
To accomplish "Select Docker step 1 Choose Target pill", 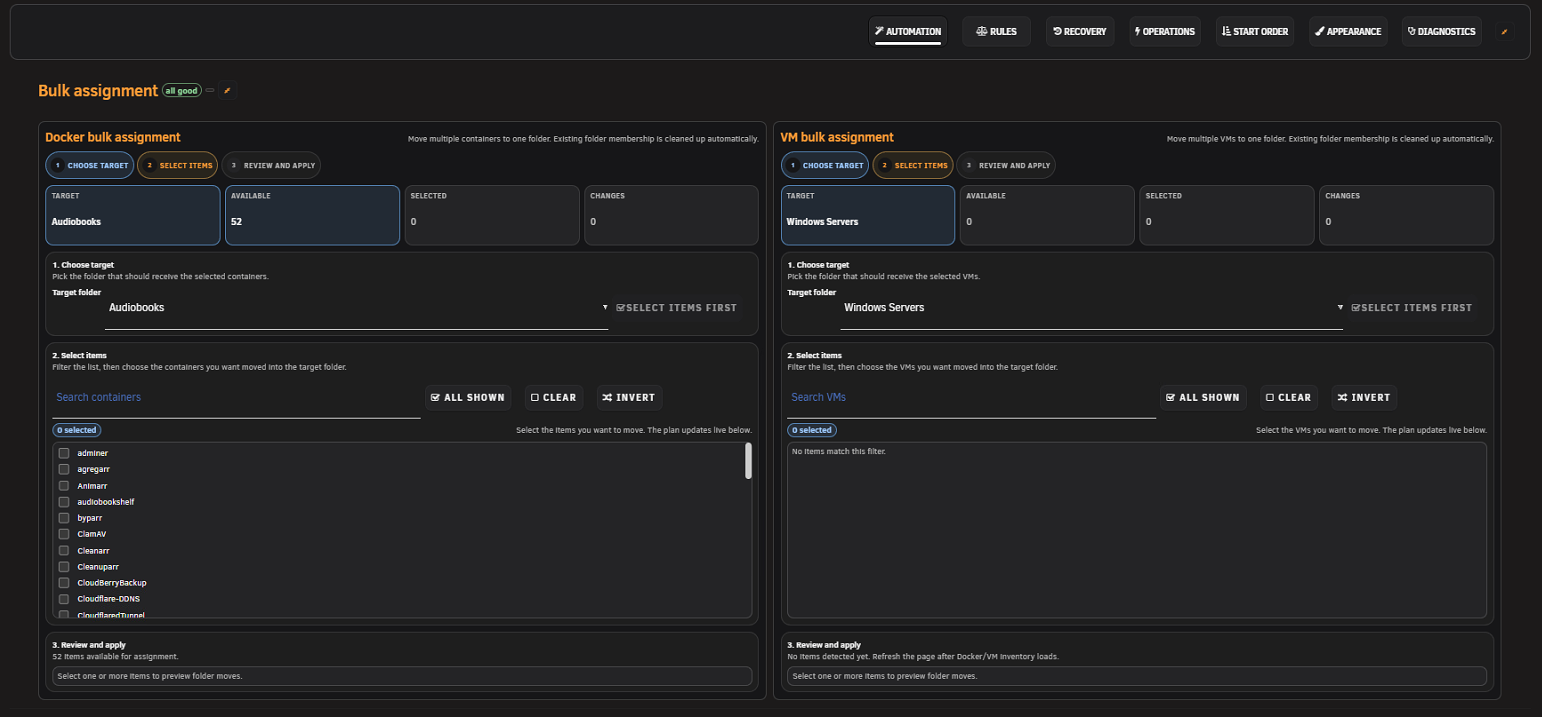I will tap(90, 165).
